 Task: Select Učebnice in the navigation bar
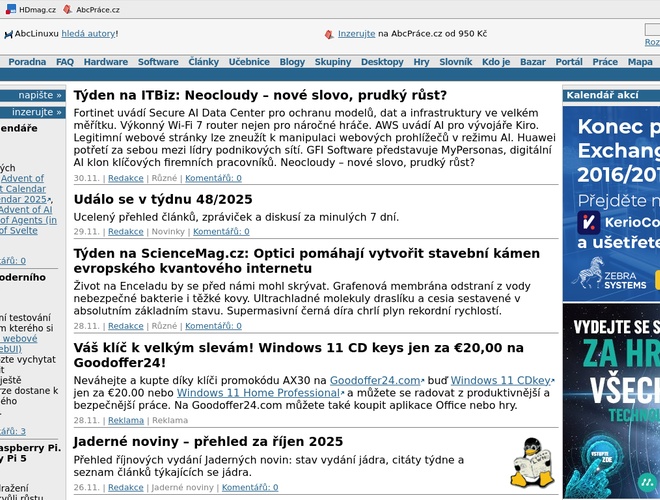click(249, 62)
